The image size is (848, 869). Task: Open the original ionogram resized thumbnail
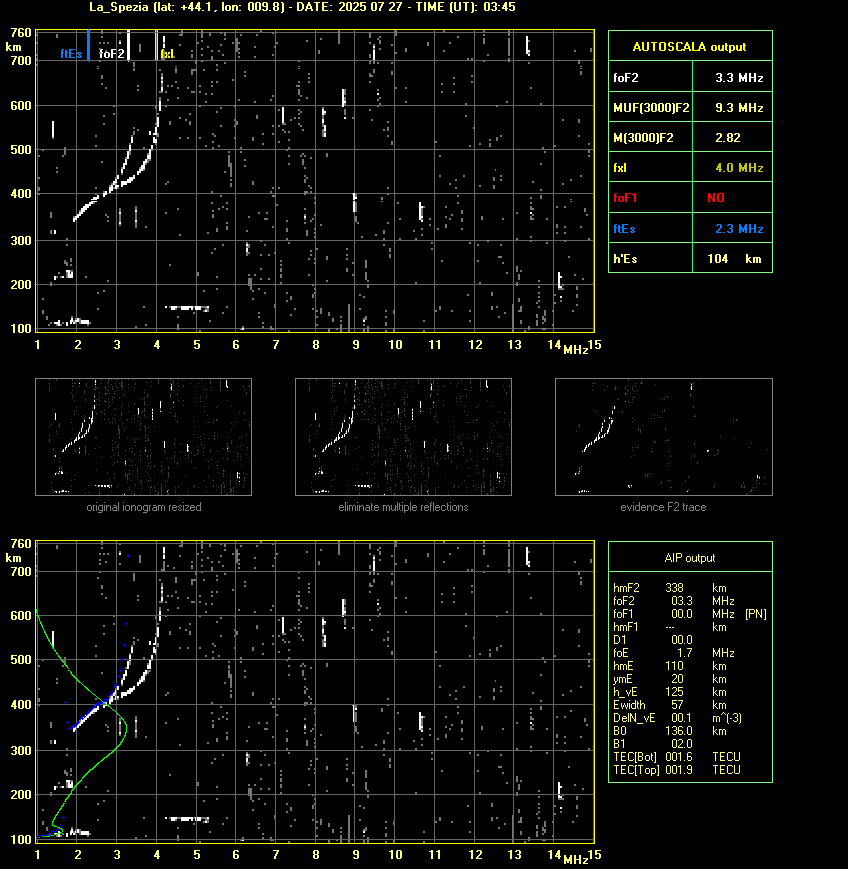tap(144, 437)
